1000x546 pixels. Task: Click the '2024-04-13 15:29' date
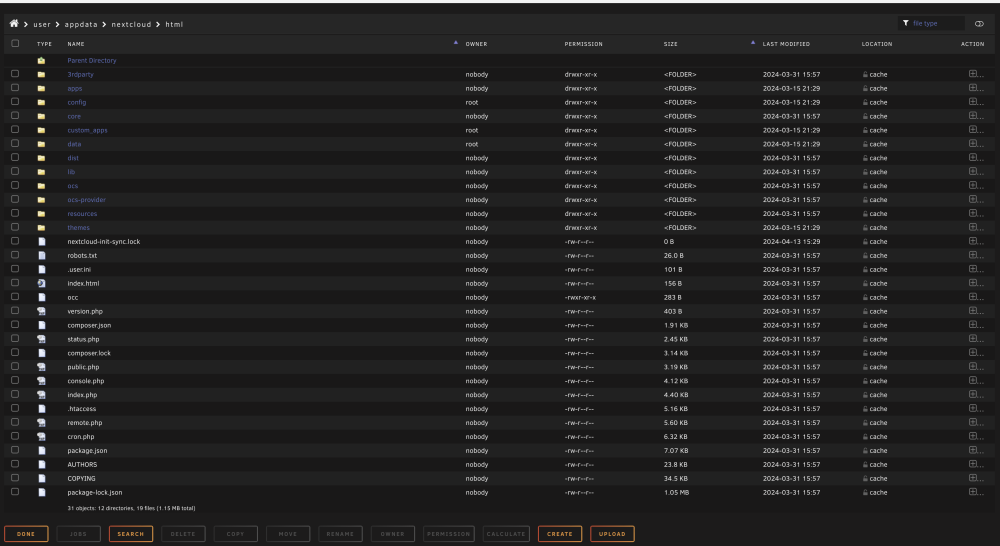[x=791, y=242]
